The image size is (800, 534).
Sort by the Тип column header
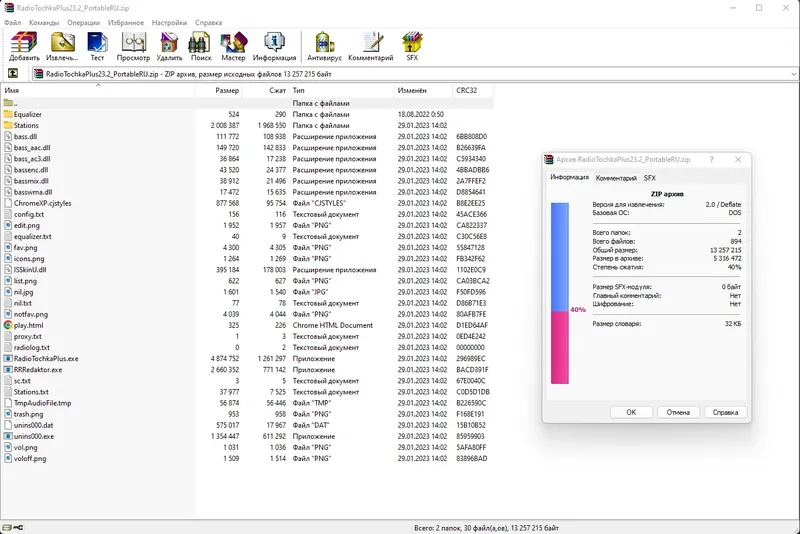pos(341,90)
